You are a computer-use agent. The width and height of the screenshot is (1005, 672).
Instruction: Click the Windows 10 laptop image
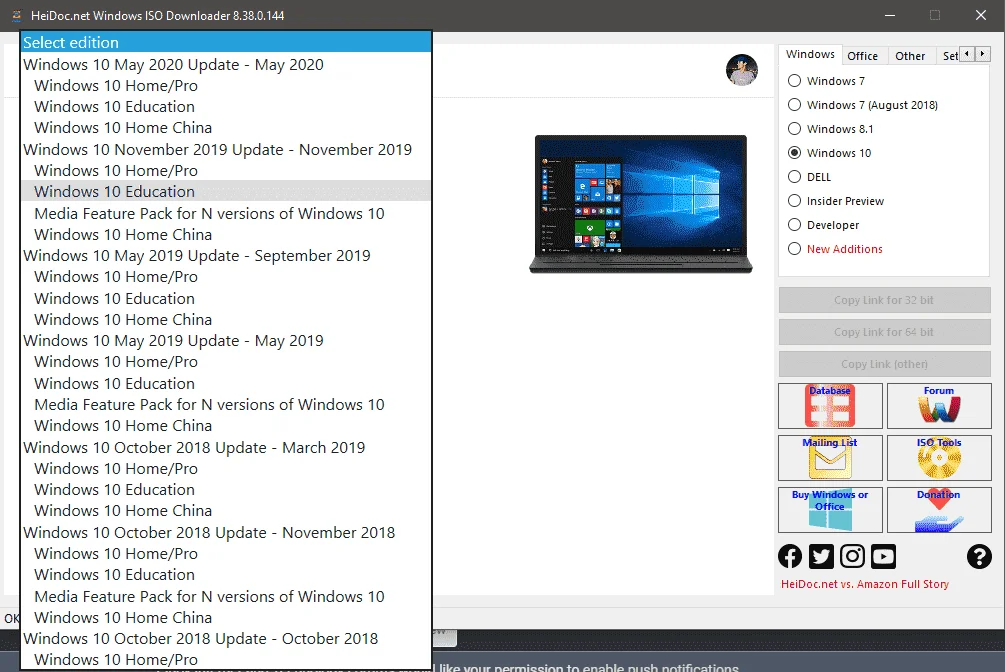(x=641, y=204)
